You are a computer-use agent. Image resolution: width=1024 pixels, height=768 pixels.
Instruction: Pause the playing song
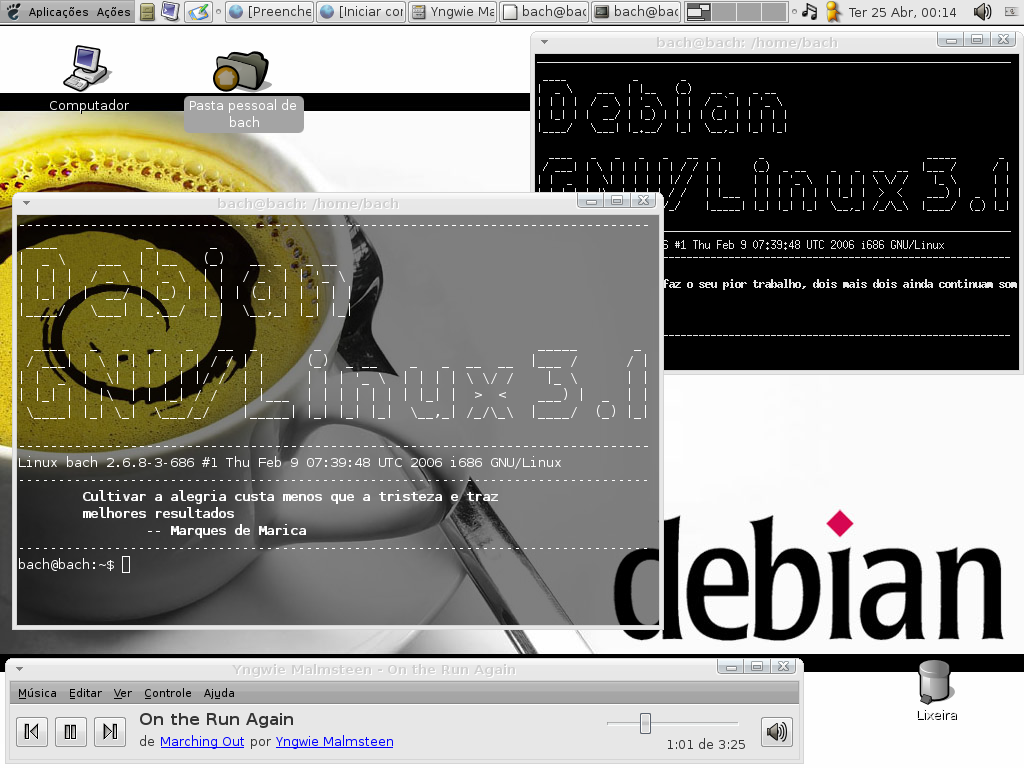click(71, 731)
